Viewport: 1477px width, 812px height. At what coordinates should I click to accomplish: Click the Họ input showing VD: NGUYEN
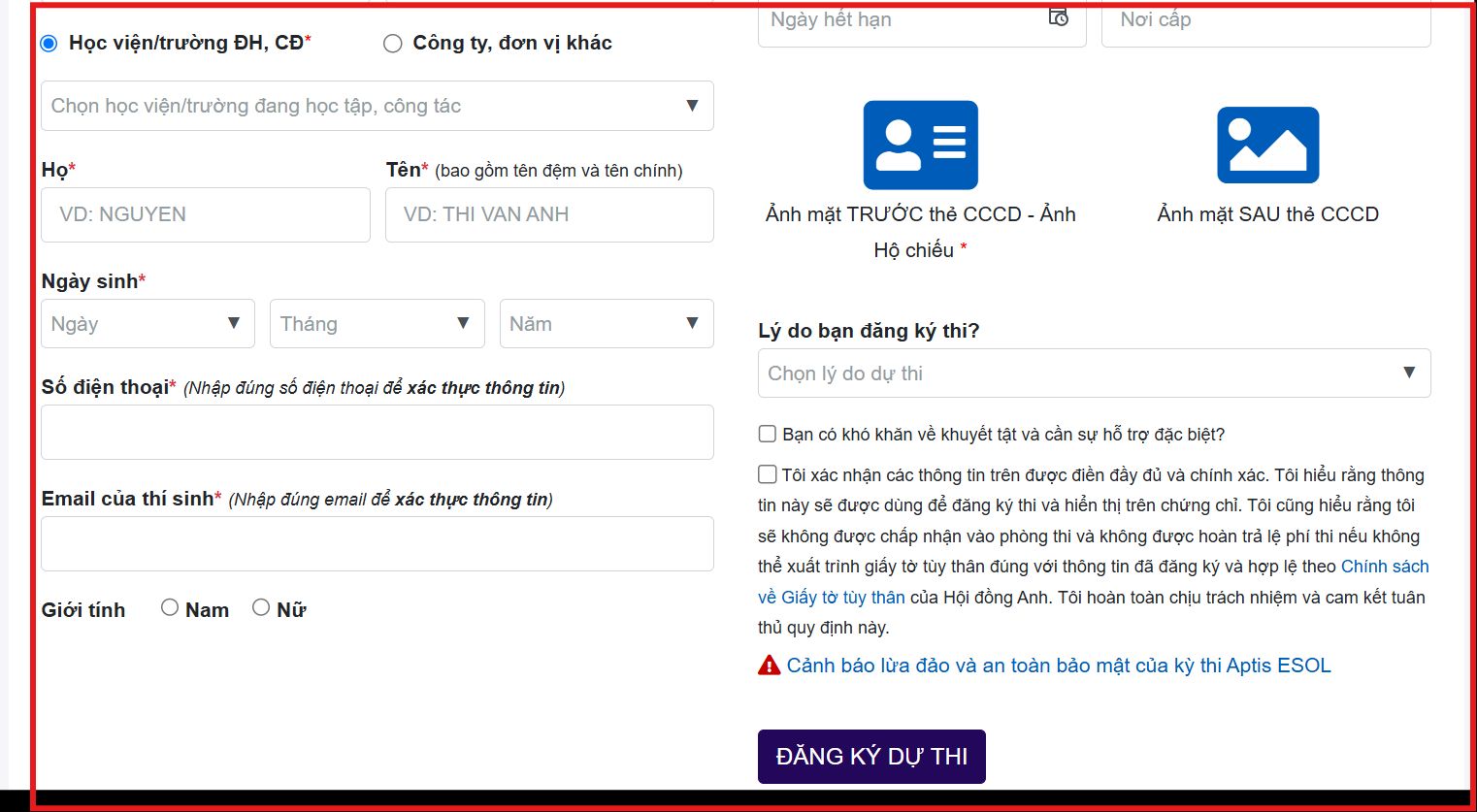206,214
